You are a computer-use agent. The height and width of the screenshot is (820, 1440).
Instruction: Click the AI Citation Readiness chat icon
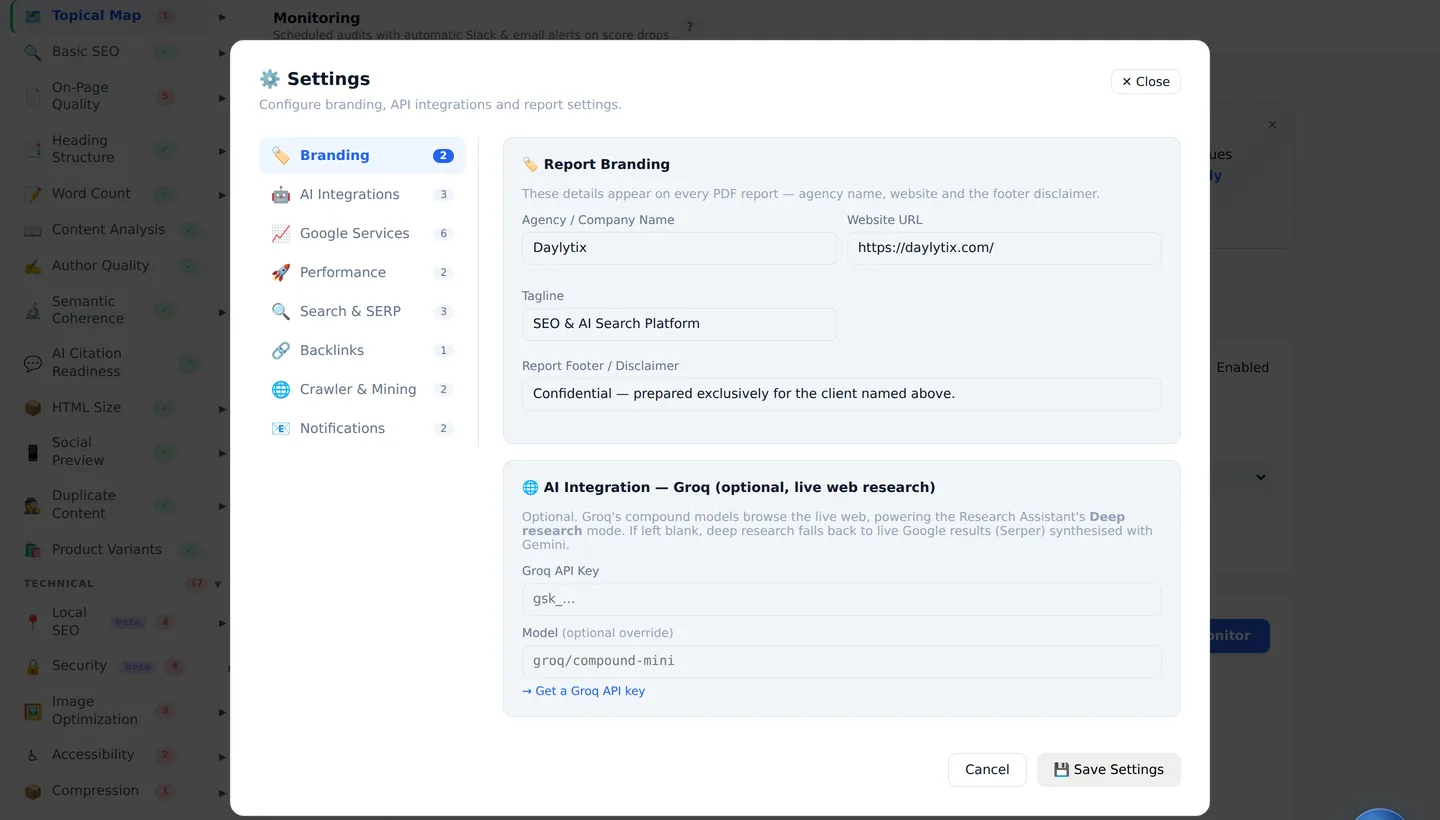coord(33,363)
